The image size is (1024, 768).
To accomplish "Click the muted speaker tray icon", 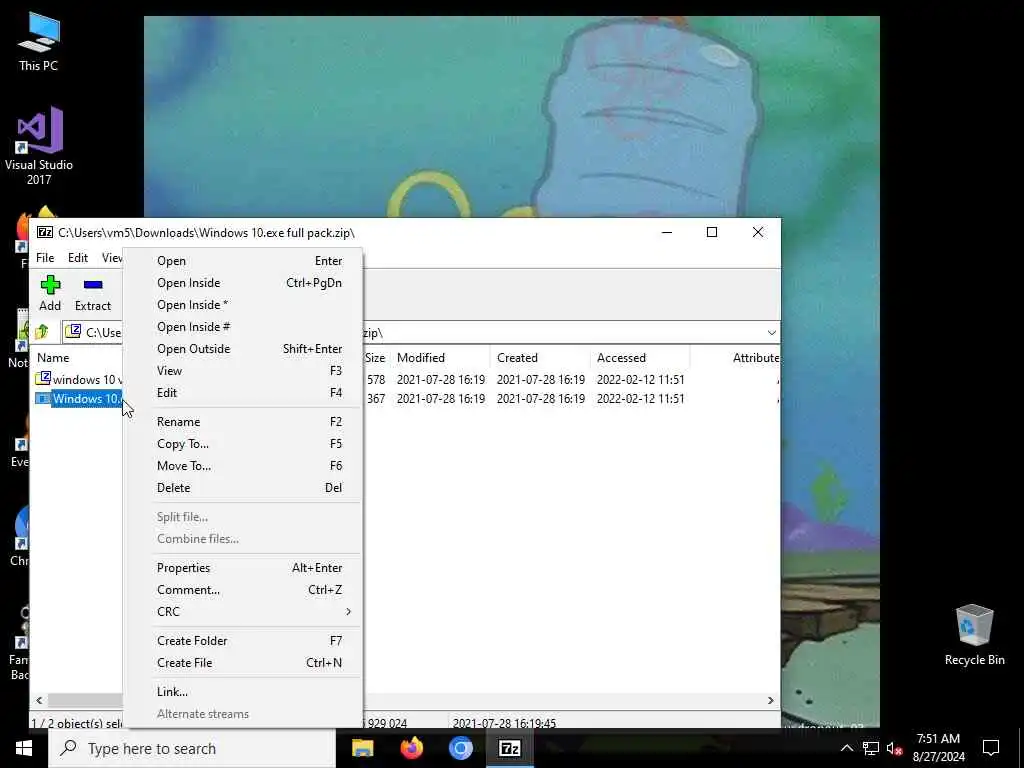I will (x=894, y=748).
